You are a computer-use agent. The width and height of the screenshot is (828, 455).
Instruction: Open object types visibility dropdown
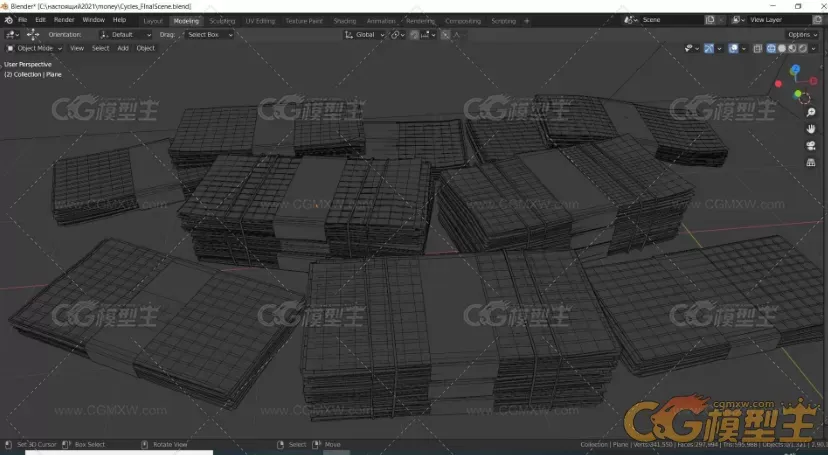(691, 48)
